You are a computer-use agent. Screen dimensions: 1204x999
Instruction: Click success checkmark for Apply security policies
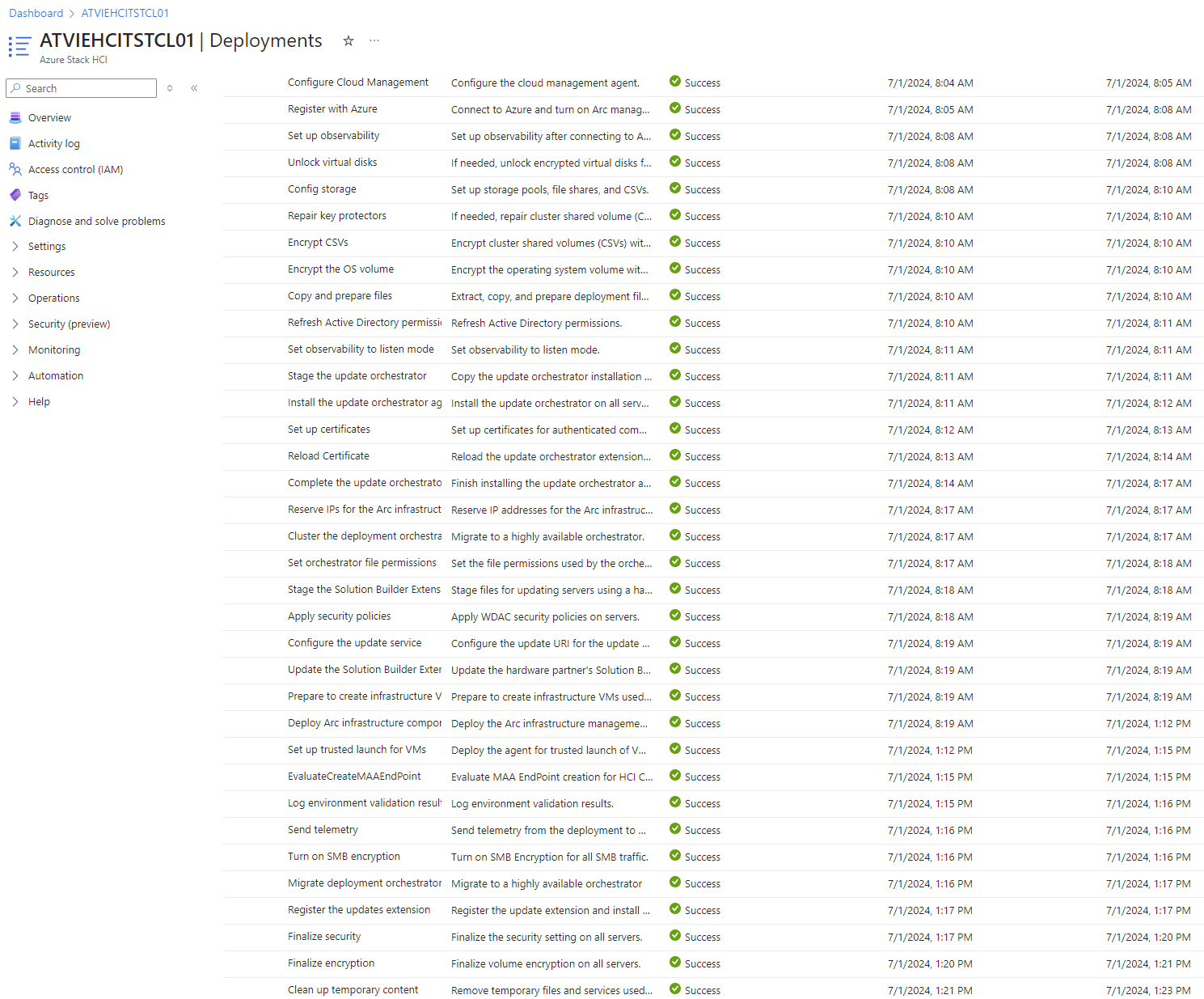coord(675,615)
